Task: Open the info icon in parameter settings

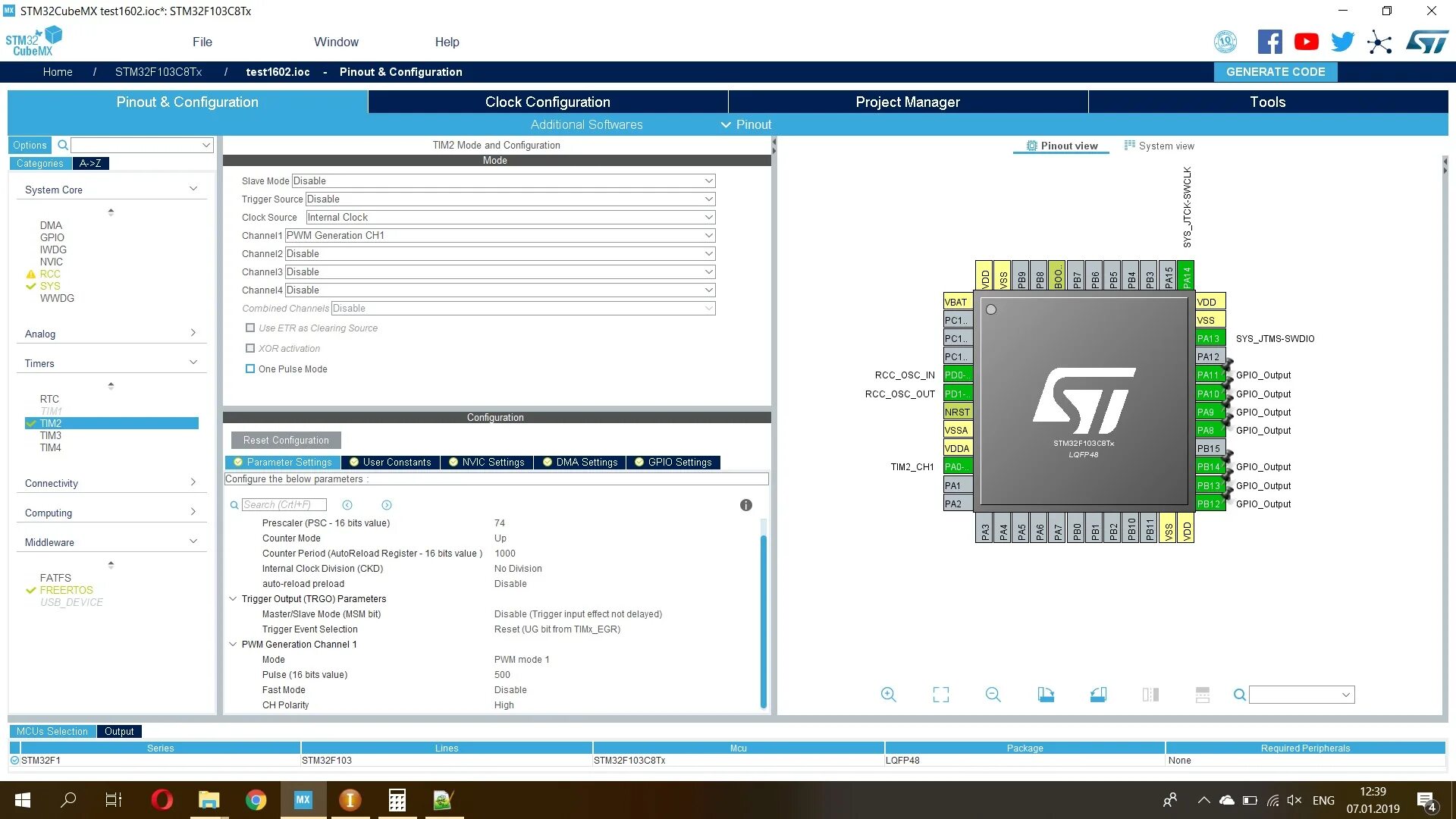Action: tap(745, 505)
